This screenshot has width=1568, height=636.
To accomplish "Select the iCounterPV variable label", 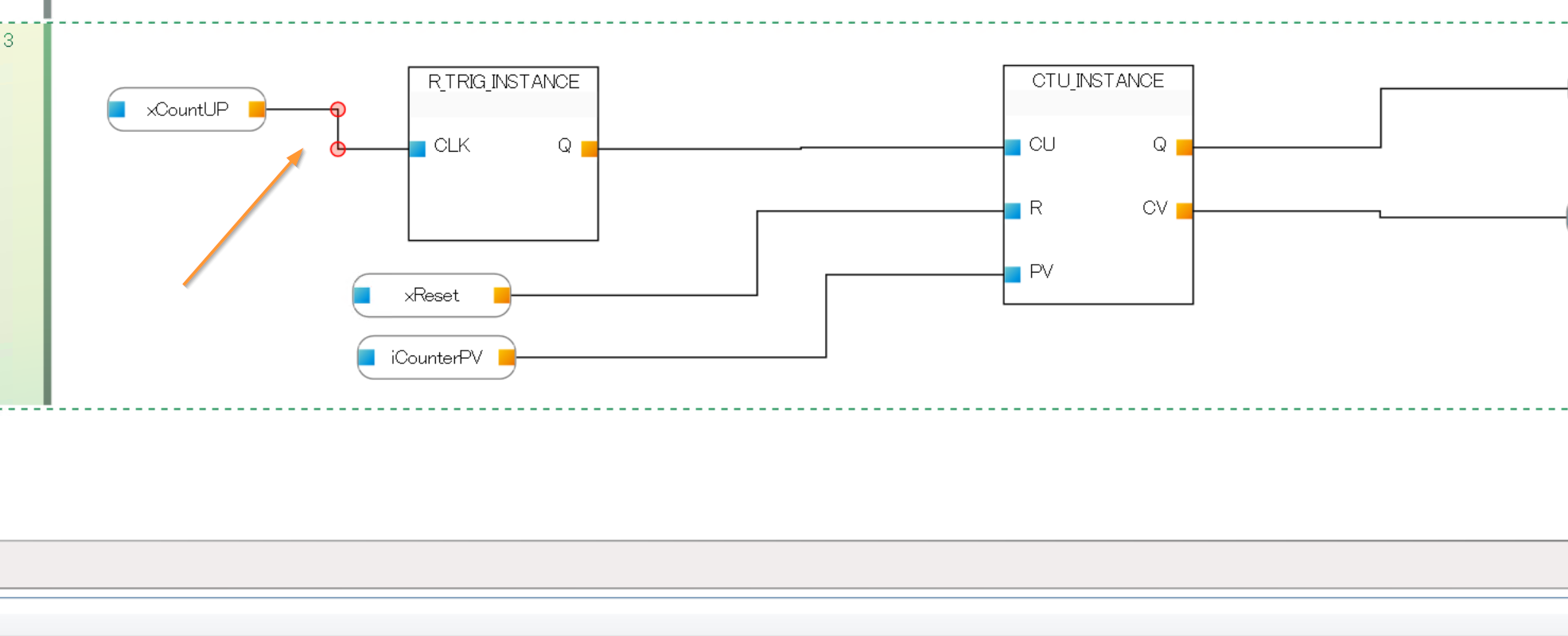I will (436, 358).
